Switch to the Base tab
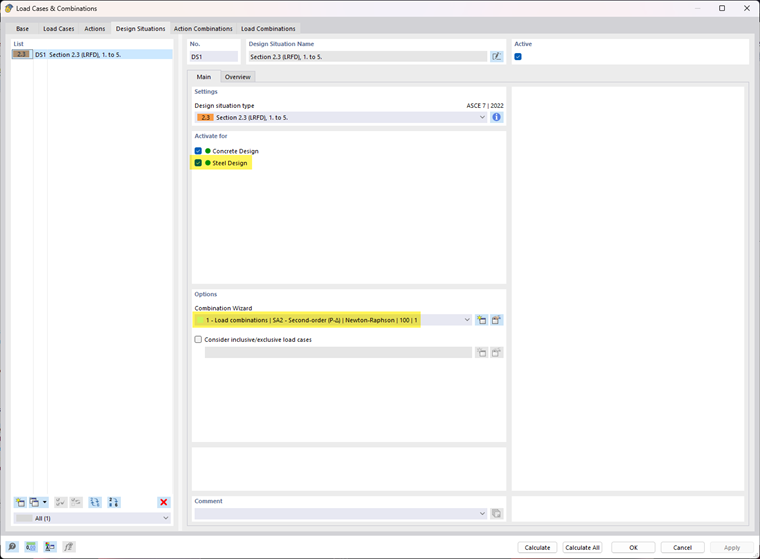 pyautogui.click(x=22, y=29)
